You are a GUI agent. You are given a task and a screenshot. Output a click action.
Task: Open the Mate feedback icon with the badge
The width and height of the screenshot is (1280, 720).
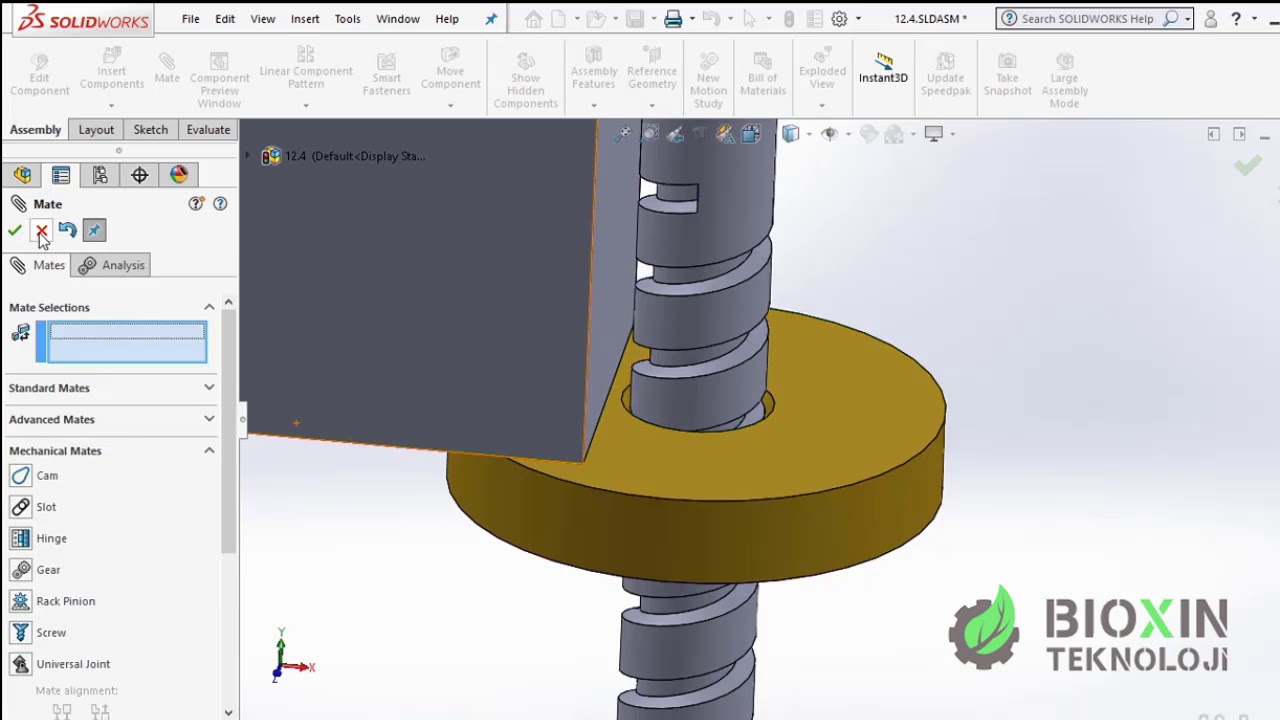point(196,204)
